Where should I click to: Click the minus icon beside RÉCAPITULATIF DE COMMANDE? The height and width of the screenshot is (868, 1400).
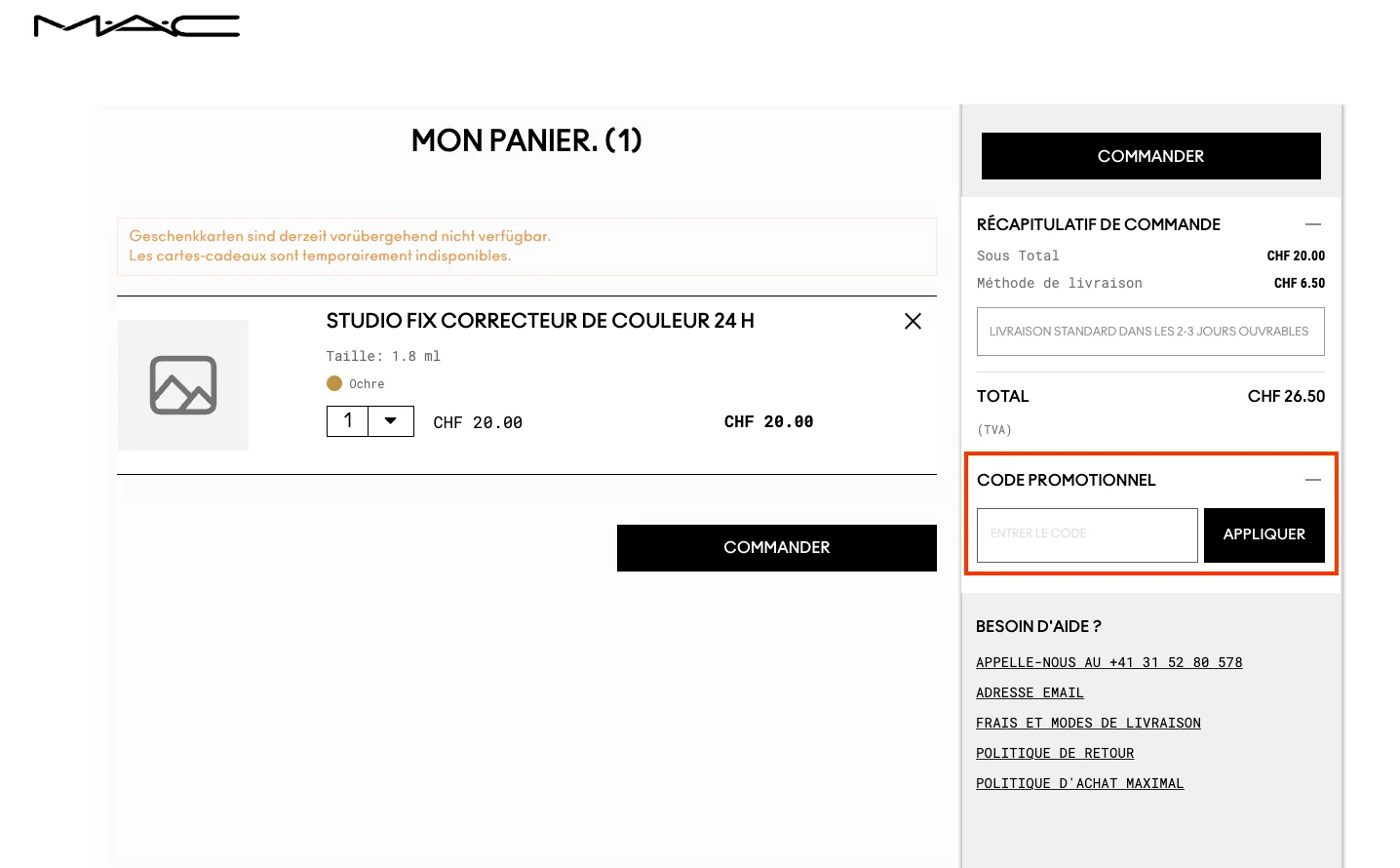click(x=1313, y=224)
